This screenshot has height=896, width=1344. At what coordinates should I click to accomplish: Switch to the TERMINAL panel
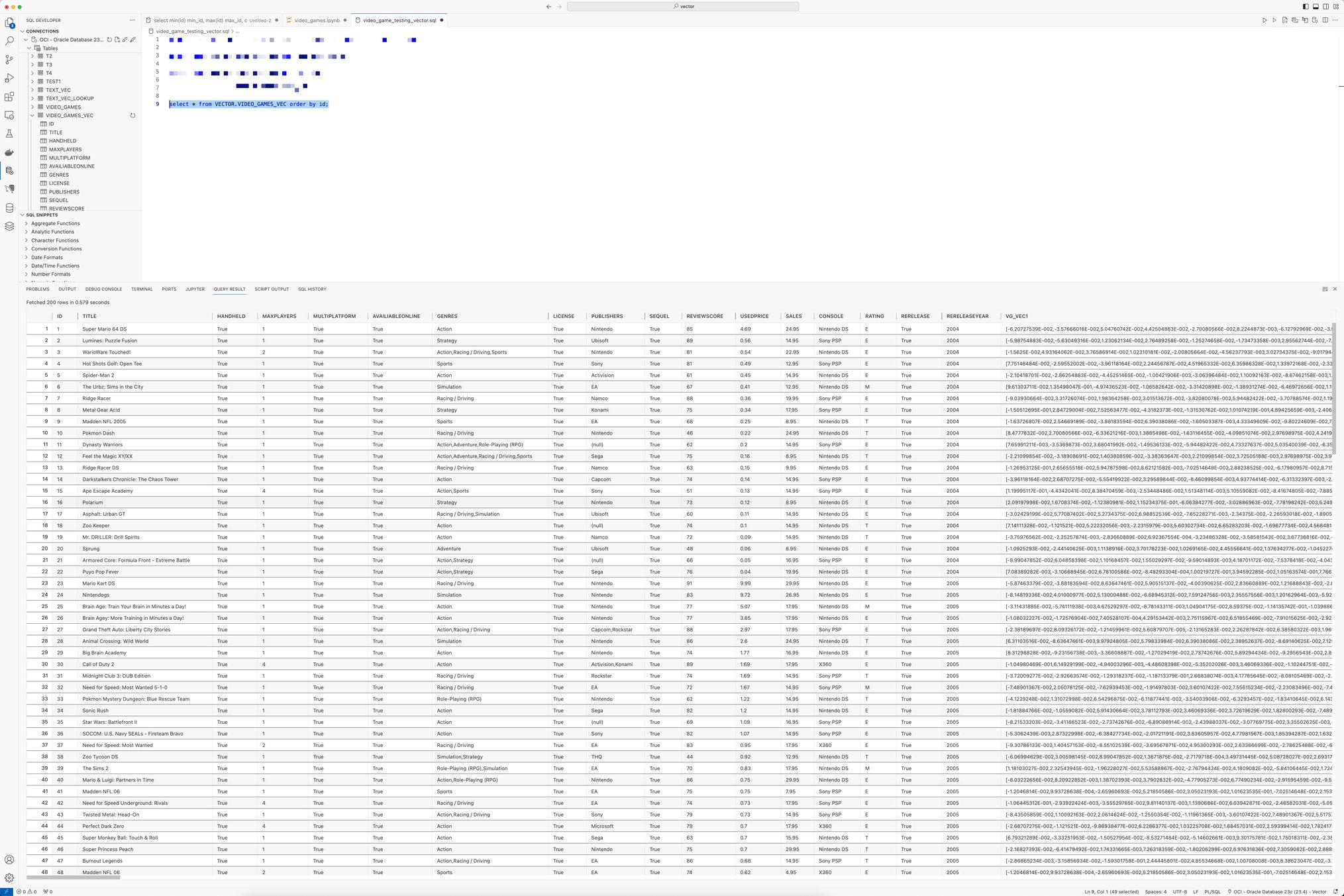(x=141, y=289)
